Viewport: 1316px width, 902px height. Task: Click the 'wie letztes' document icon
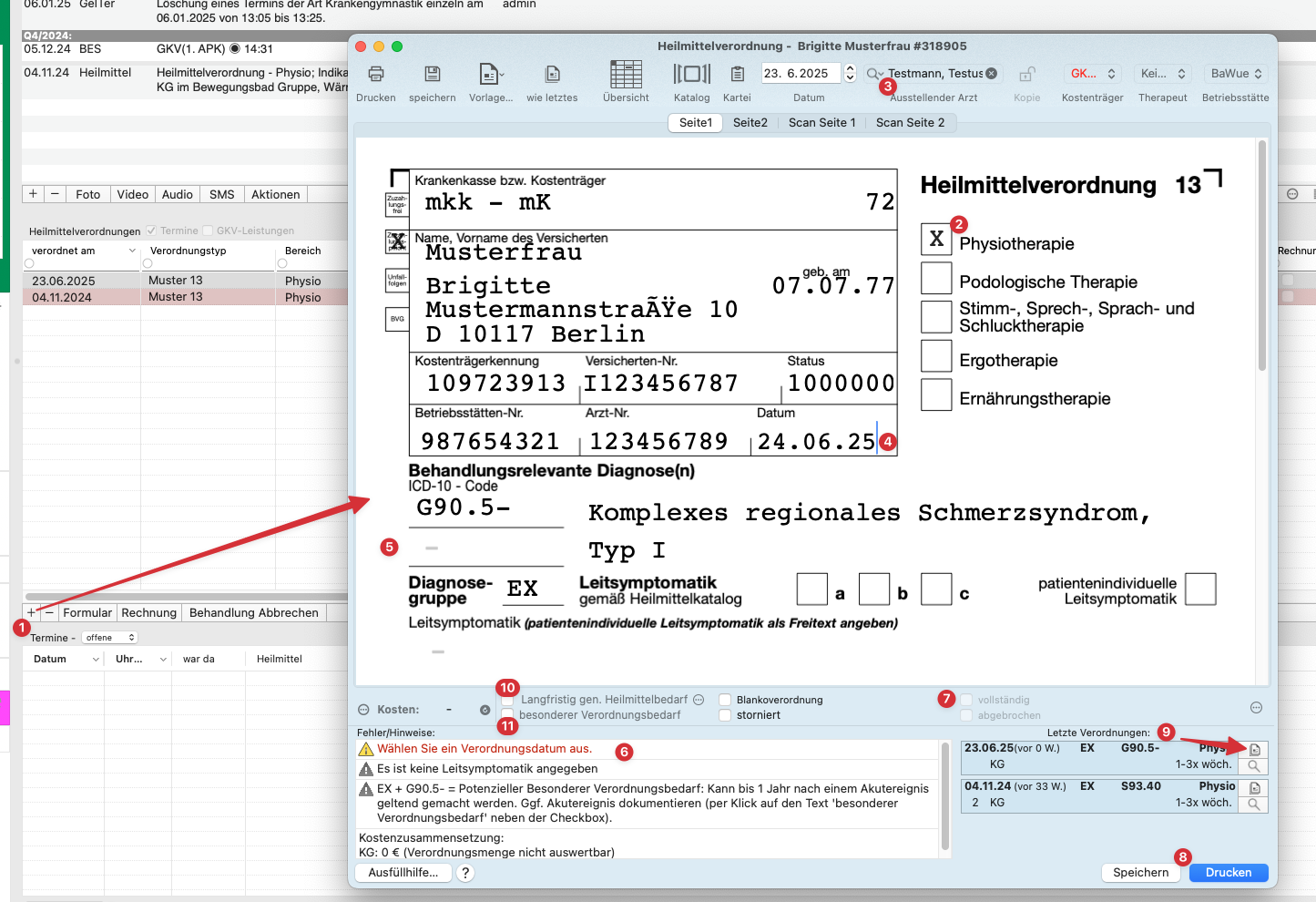click(552, 74)
